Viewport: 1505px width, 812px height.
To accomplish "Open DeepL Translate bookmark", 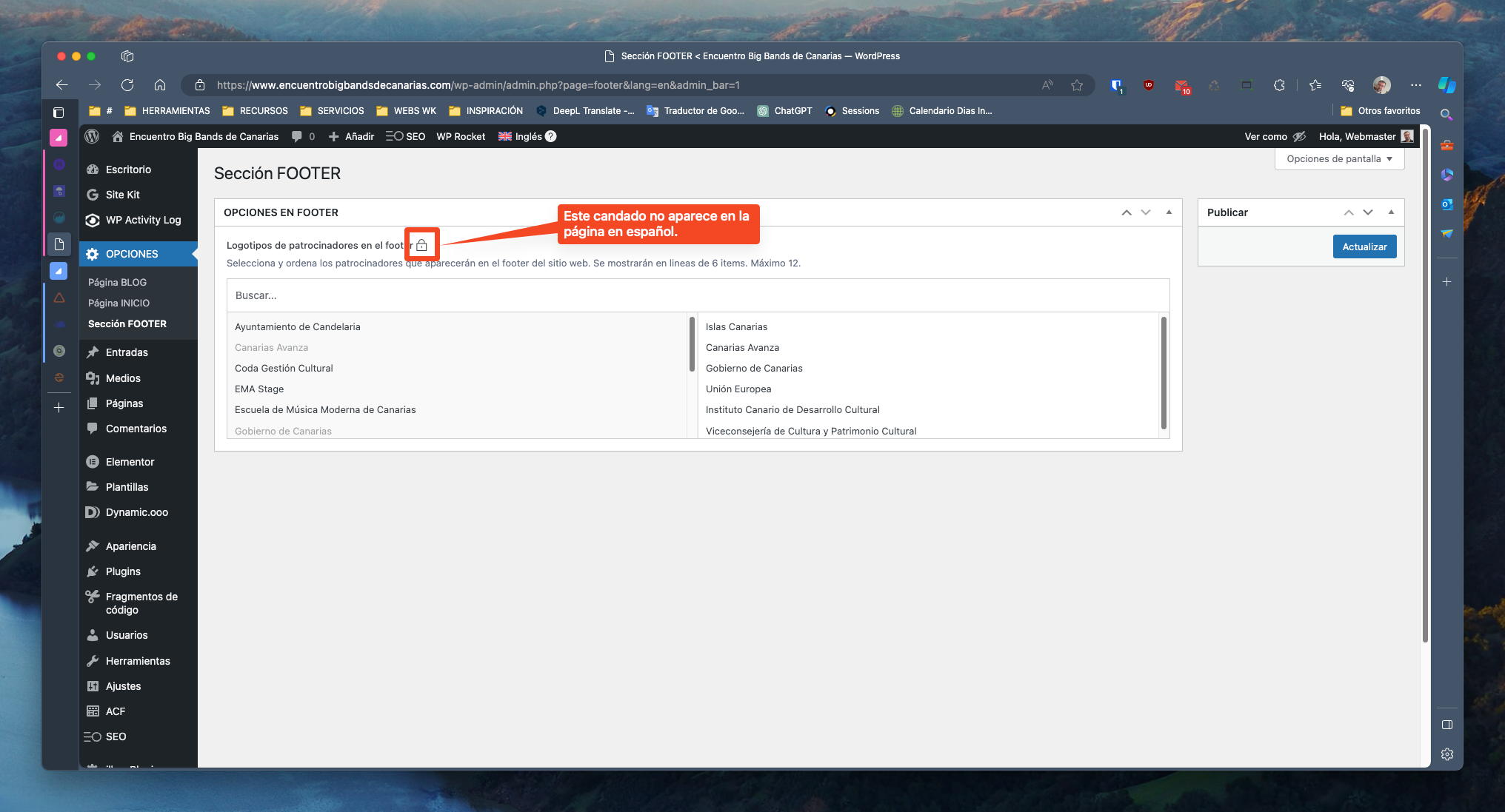I will tap(585, 111).
